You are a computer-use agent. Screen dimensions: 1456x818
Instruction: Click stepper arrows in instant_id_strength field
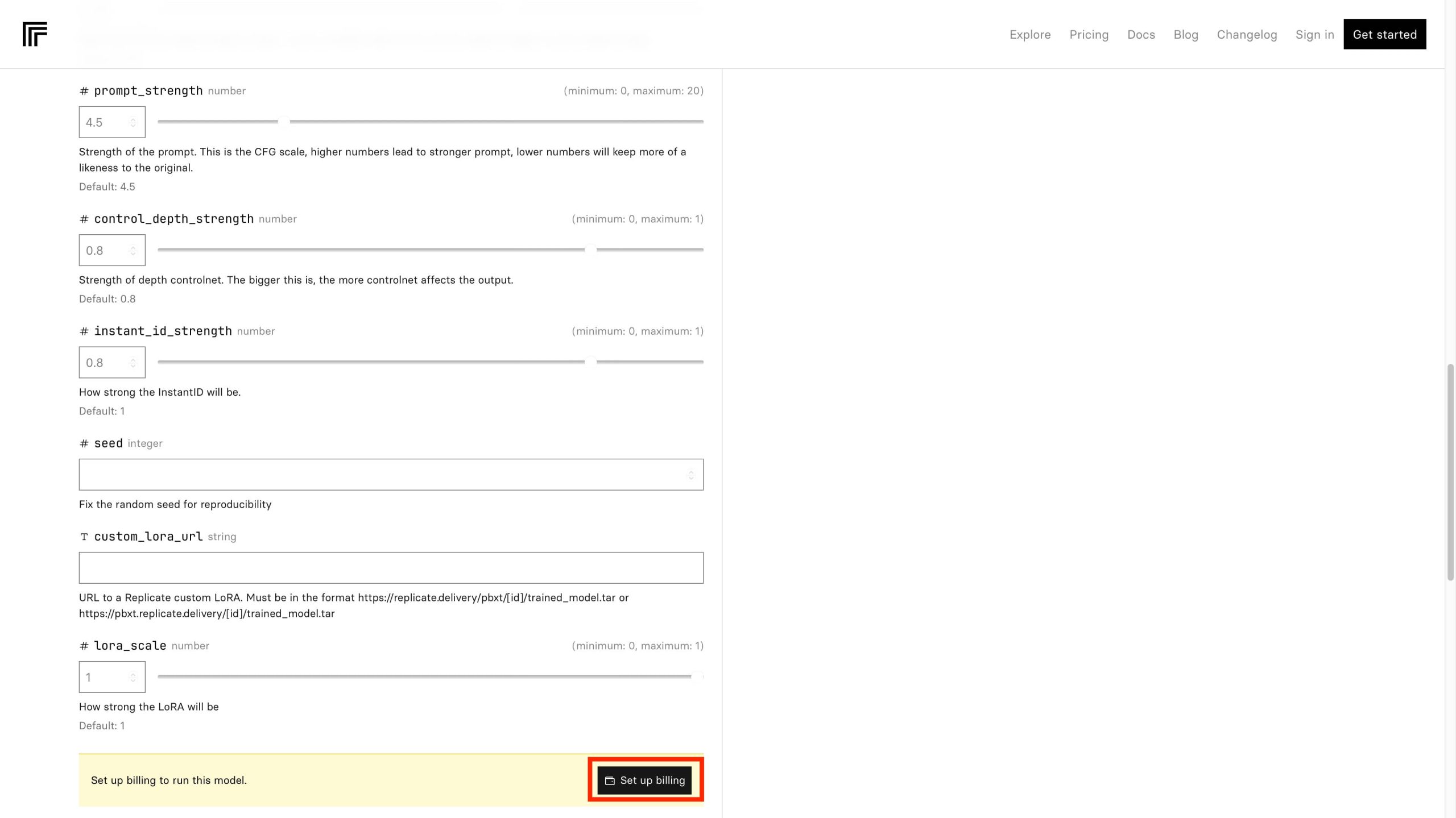[133, 363]
